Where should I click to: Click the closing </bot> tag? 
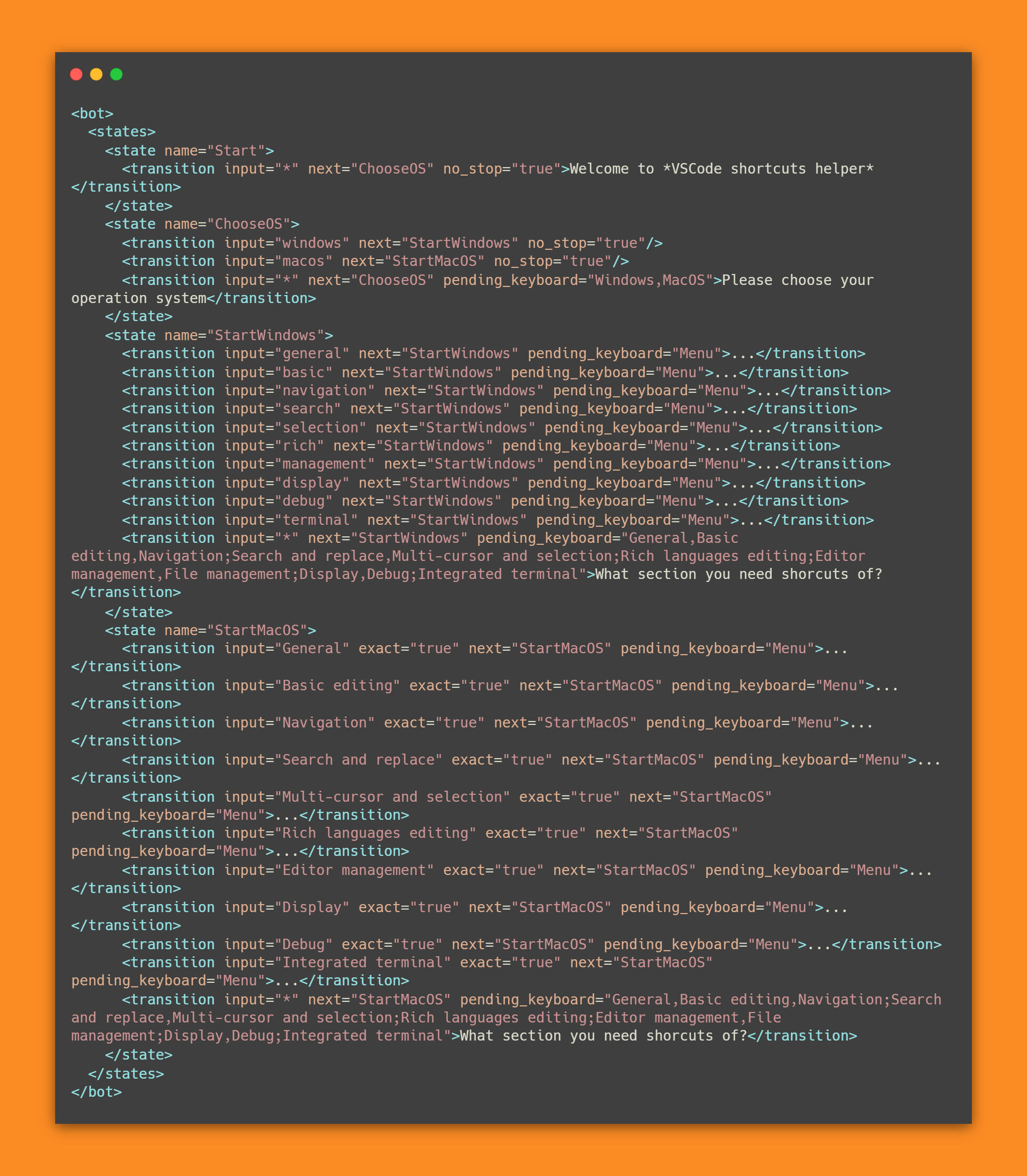tap(96, 1092)
